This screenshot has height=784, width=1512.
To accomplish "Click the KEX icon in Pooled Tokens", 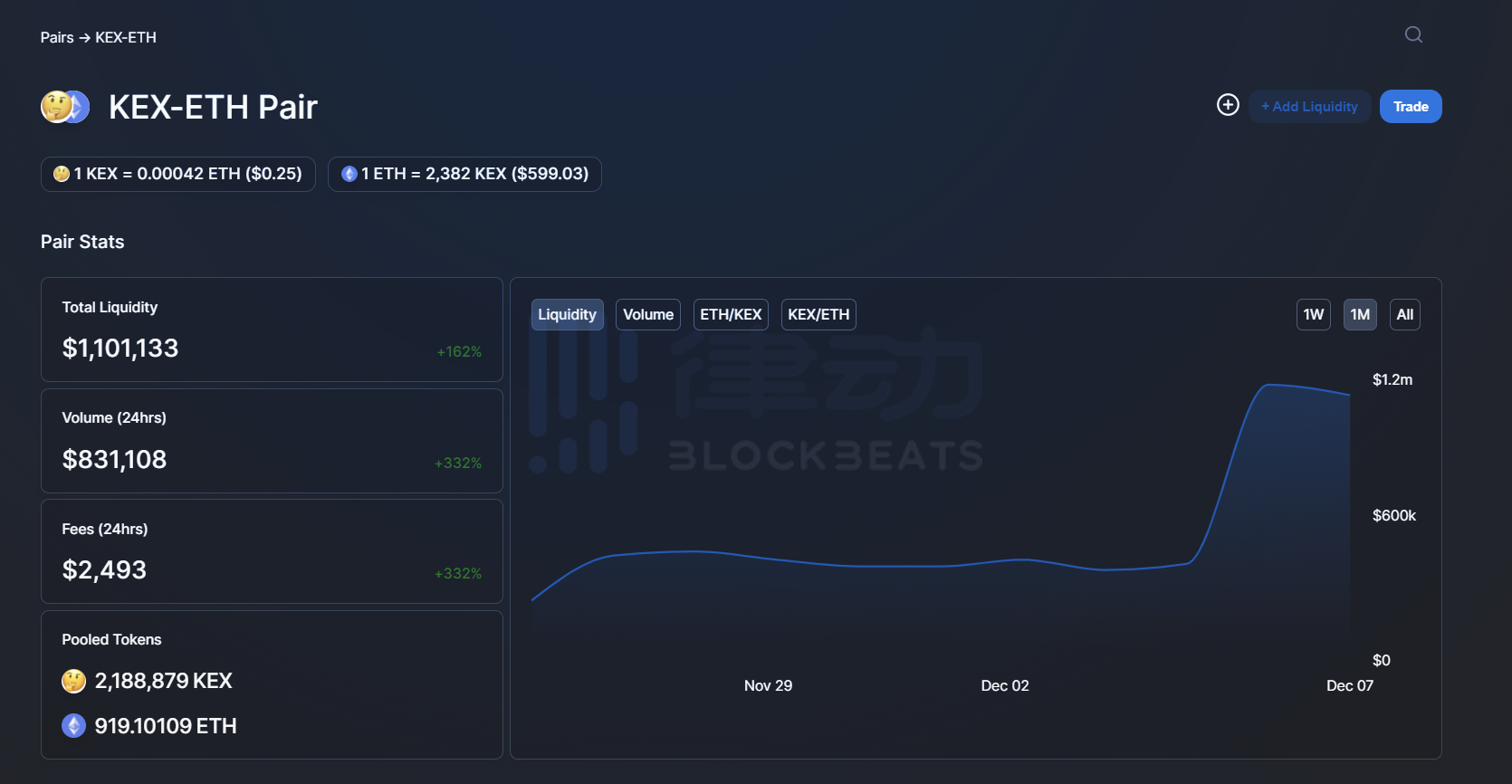I will coord(73,681).
